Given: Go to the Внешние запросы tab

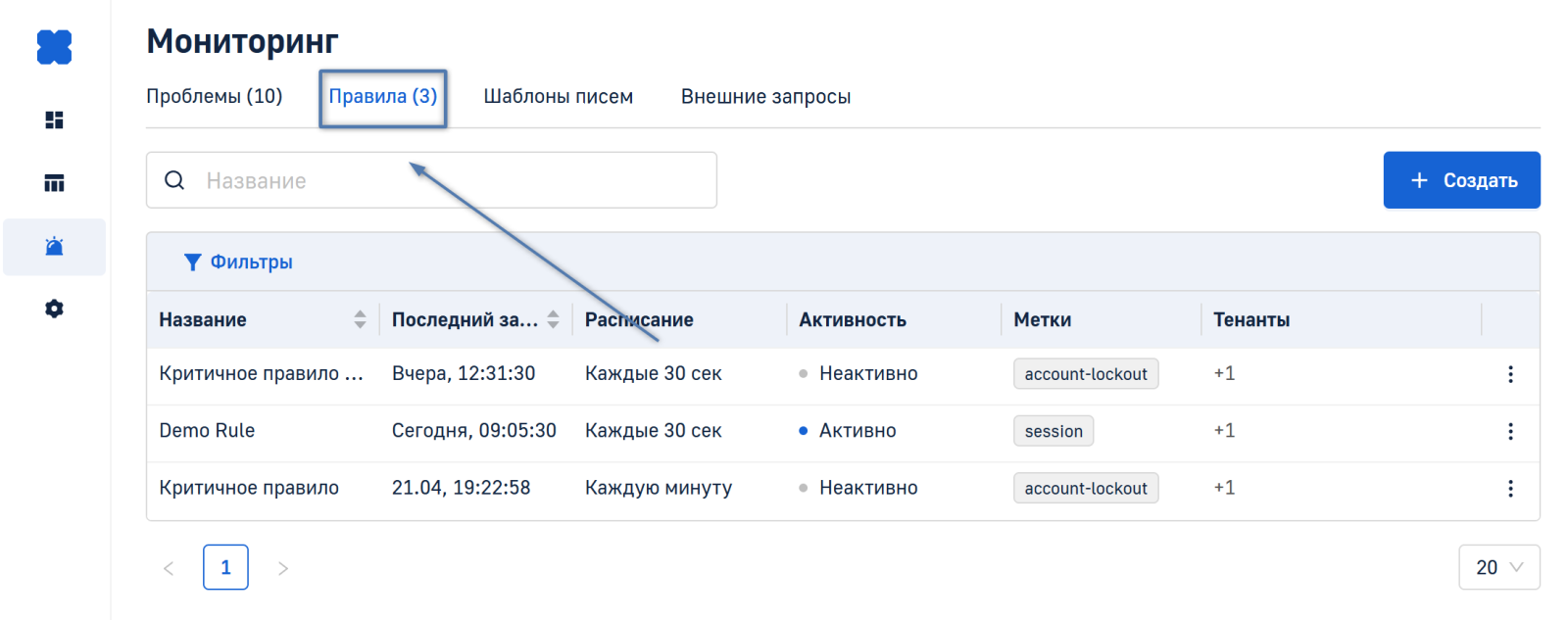Looking at the screenshot, I should click(x=765, y=96).
